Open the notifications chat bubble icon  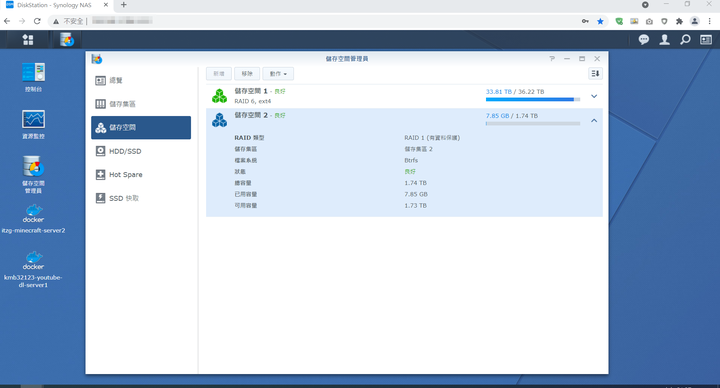644,40
